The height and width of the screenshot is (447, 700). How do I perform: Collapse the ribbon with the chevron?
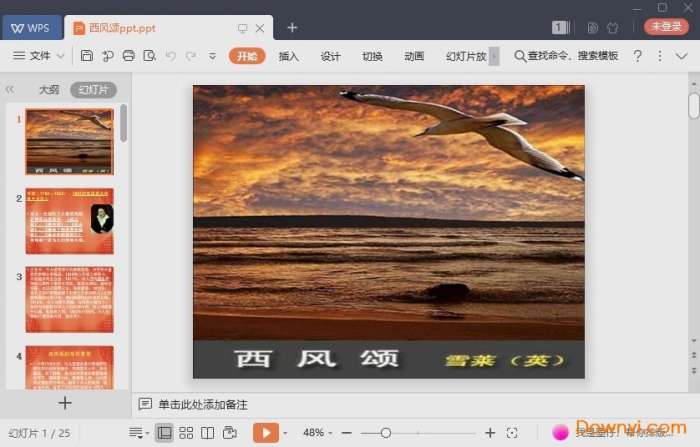click(681, 56)
